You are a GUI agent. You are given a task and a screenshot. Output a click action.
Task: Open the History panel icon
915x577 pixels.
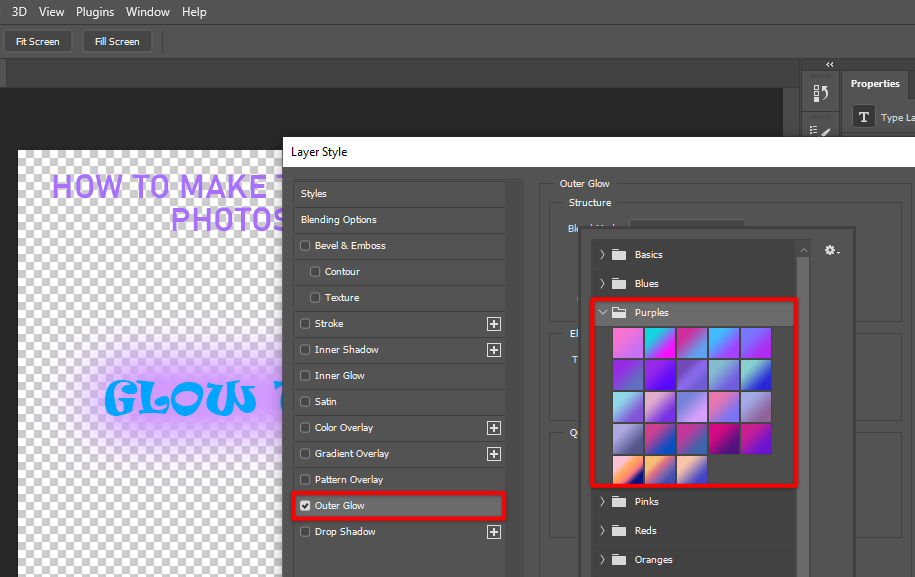click(820, 94)
